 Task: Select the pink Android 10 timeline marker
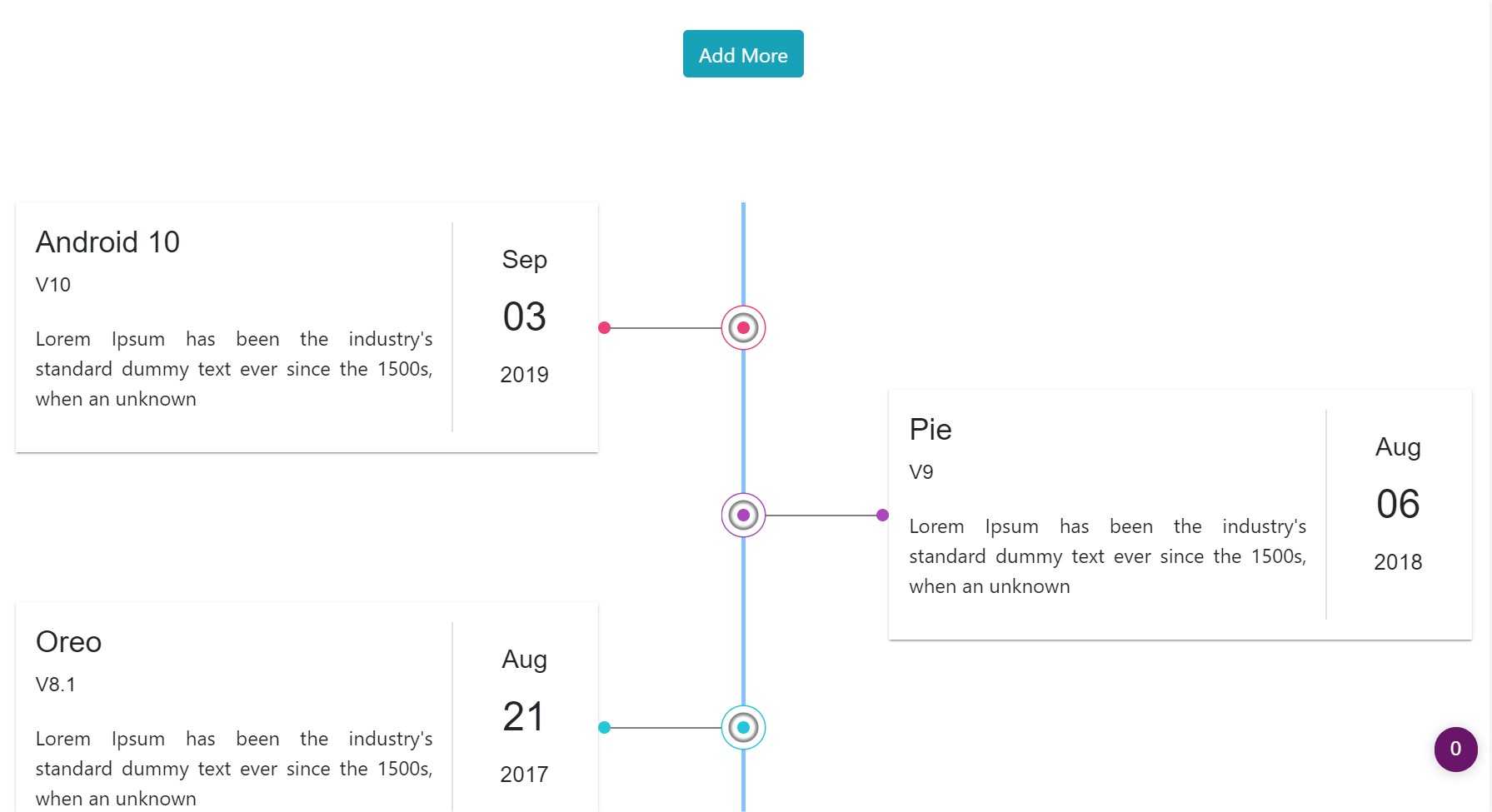click(x=741, y=327)
